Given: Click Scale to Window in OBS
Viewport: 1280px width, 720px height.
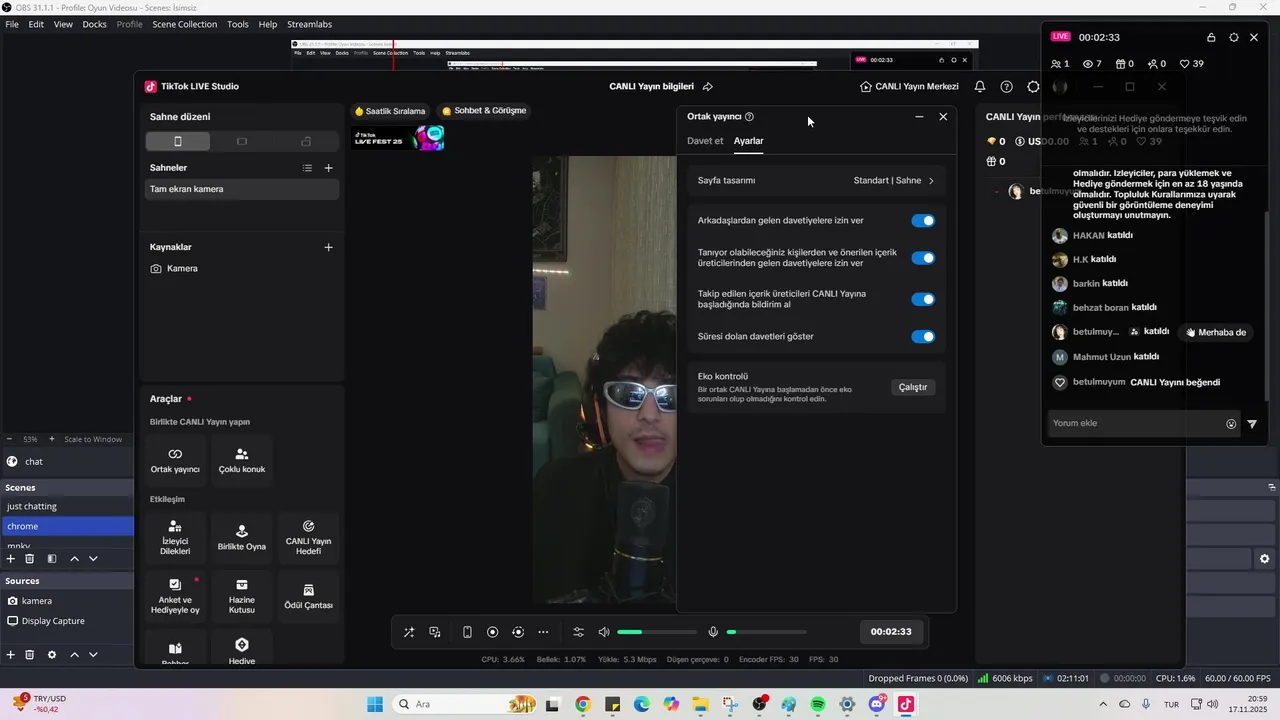Looking at the screenshot, I should point(93,439).
